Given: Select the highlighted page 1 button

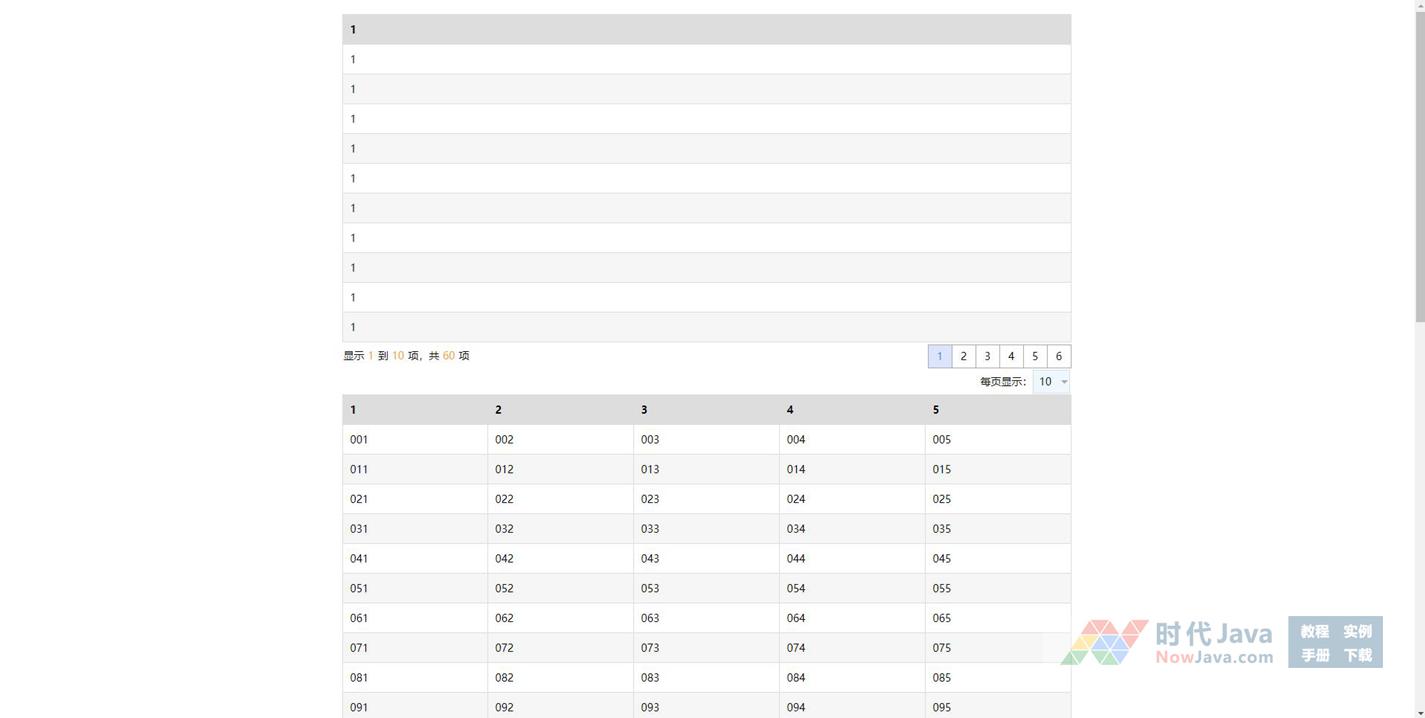Looking at the screenshot, I should coord(939,356).
